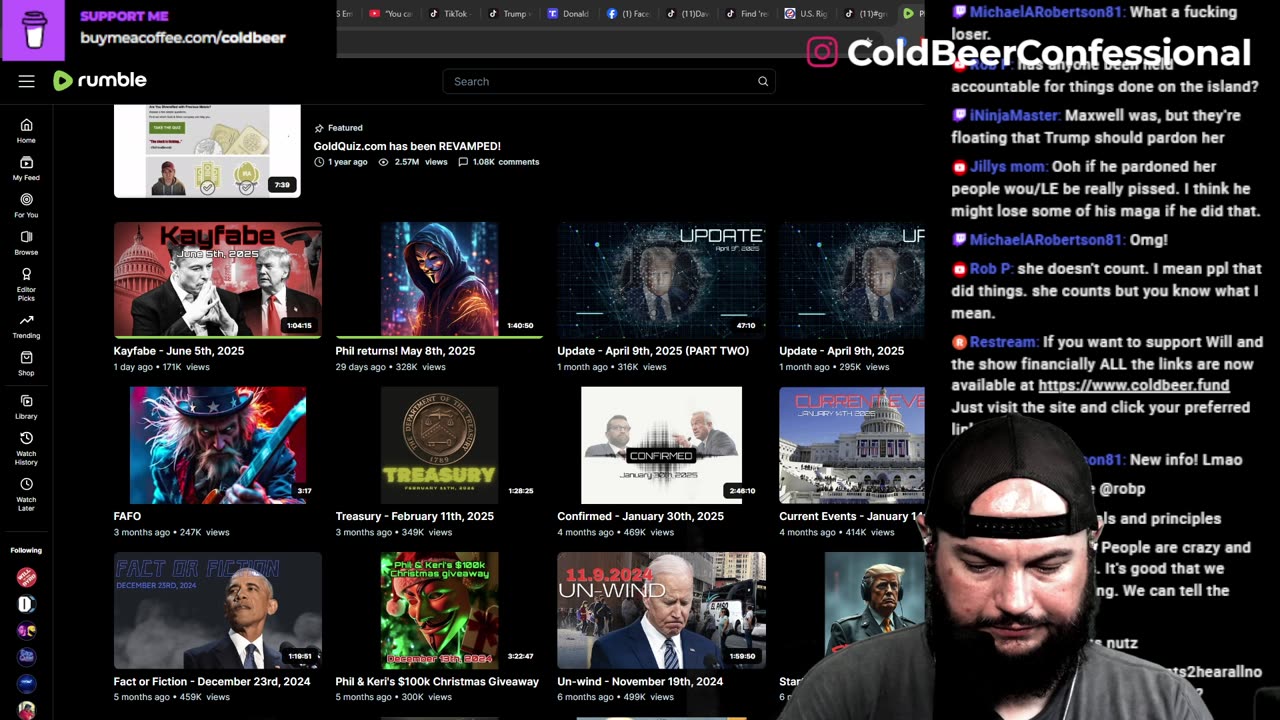Open first followed channel avatar (red)

[x=26, y=577]
